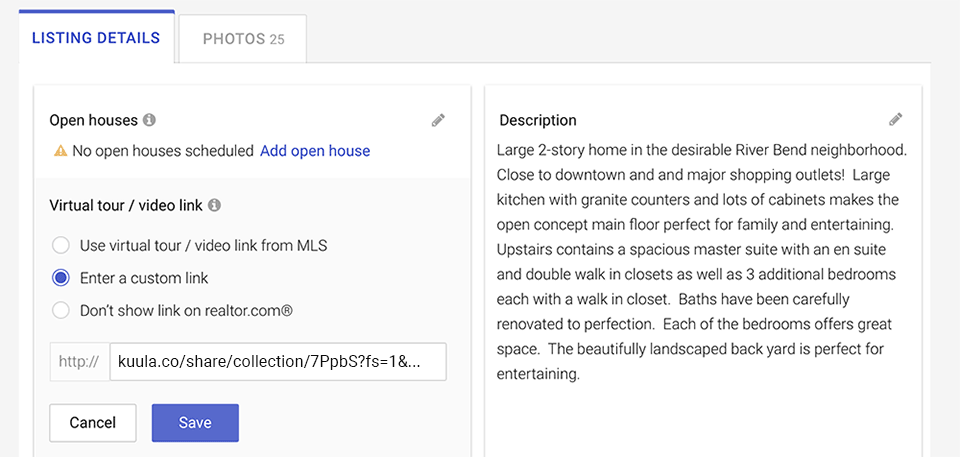
Task: Click the info icon beside Virtual tour / video link
Action: [214, 206]
